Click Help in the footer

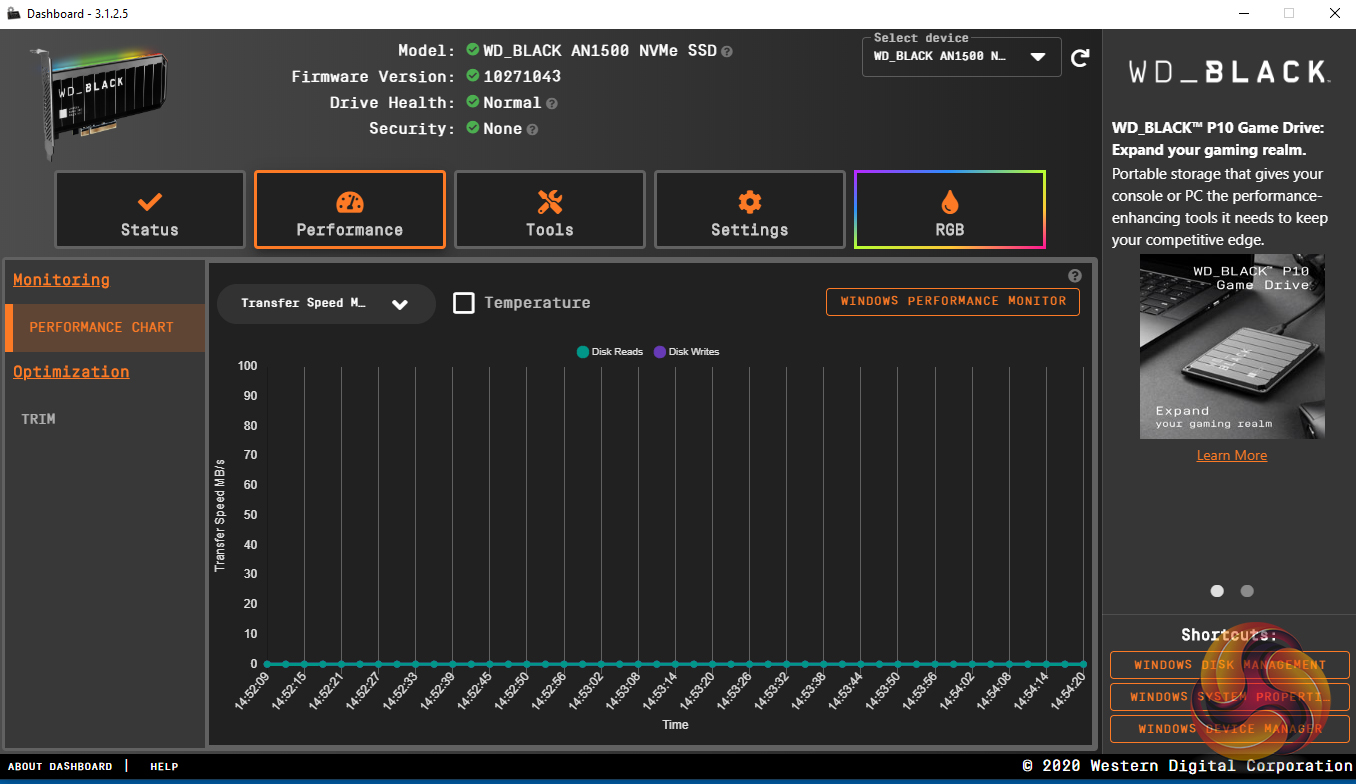(x=164, y=767)
